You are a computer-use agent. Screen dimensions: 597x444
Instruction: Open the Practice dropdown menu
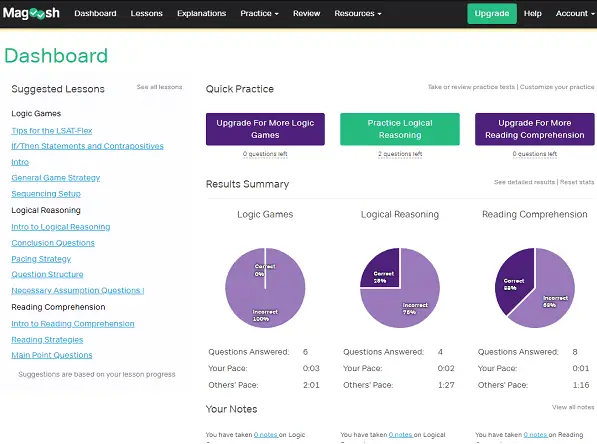(259, 13)
